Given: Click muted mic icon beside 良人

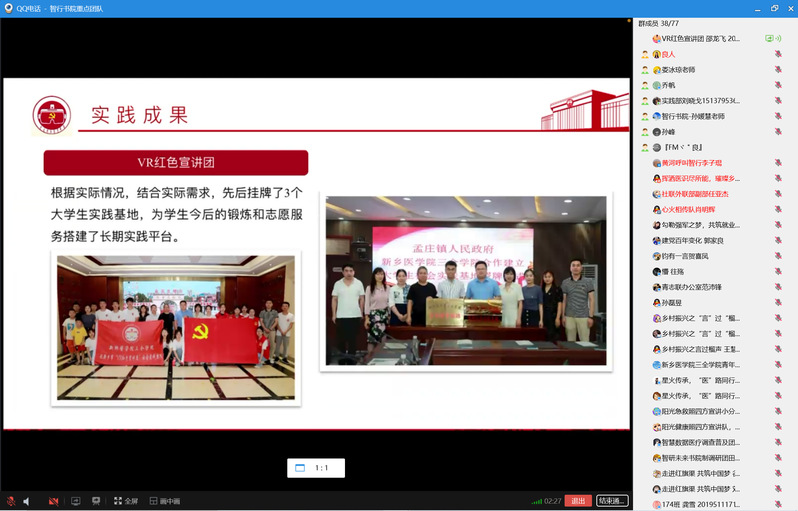Looking at the screenshot, I should point(777,54).
